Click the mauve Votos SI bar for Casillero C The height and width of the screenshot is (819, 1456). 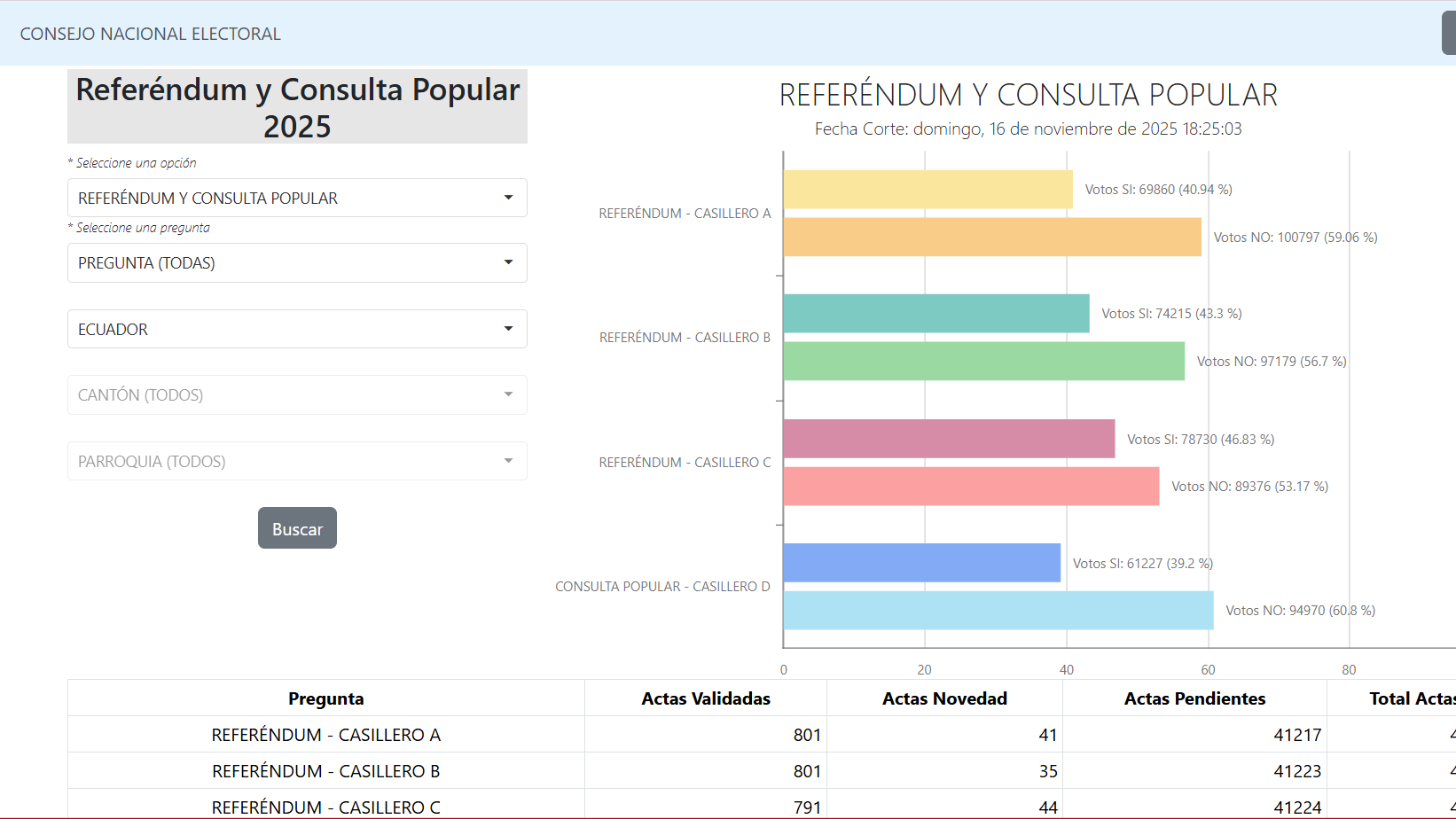(x=949, y=439)
